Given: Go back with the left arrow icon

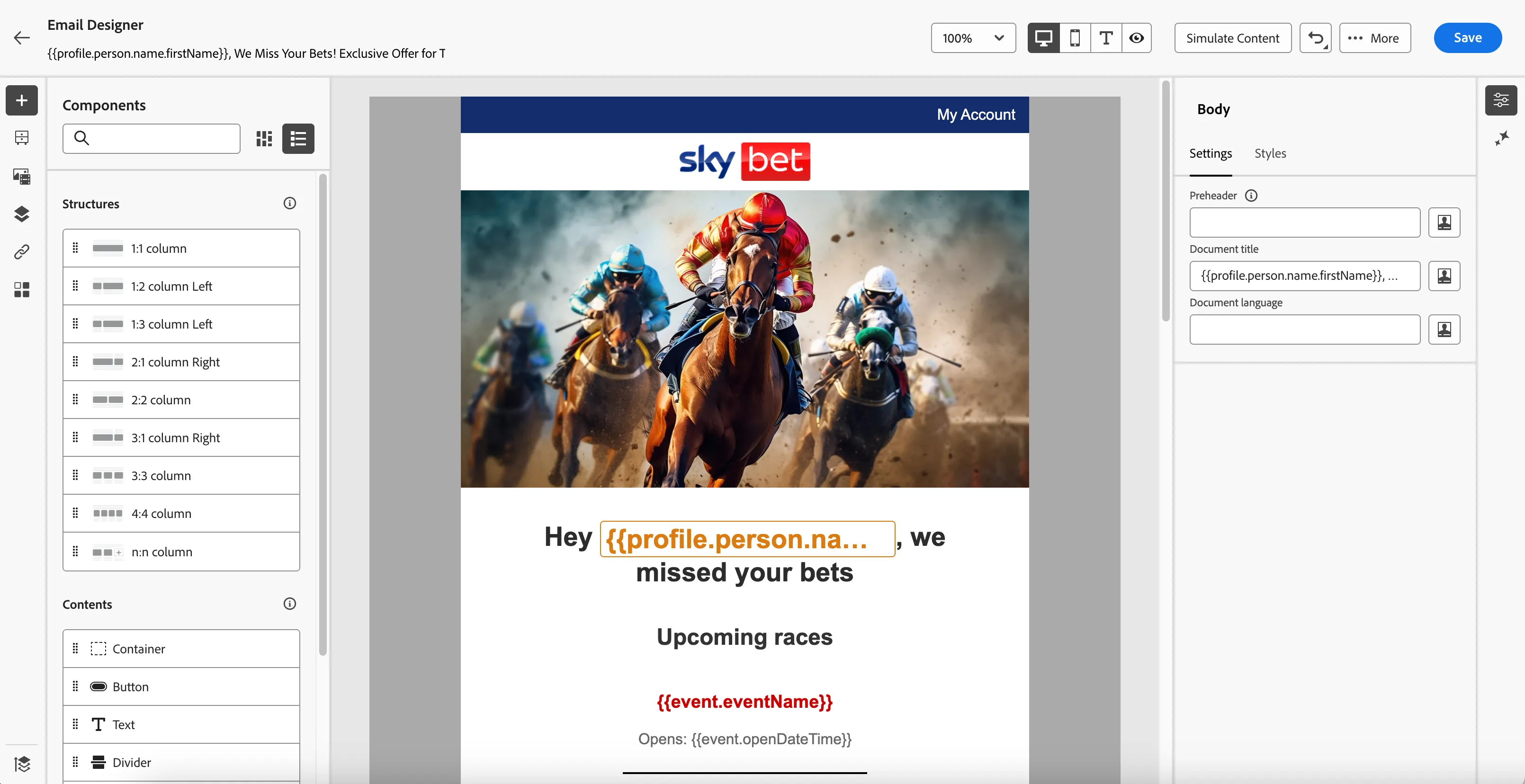Looking at the screenshot, I should pyautogui.click(x=22, y=38).
